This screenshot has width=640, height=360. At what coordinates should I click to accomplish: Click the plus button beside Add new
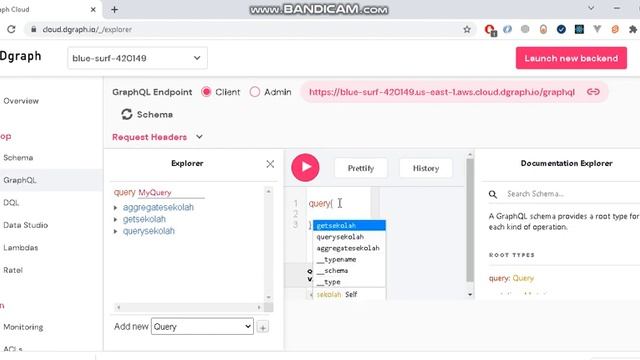(263, 327)
